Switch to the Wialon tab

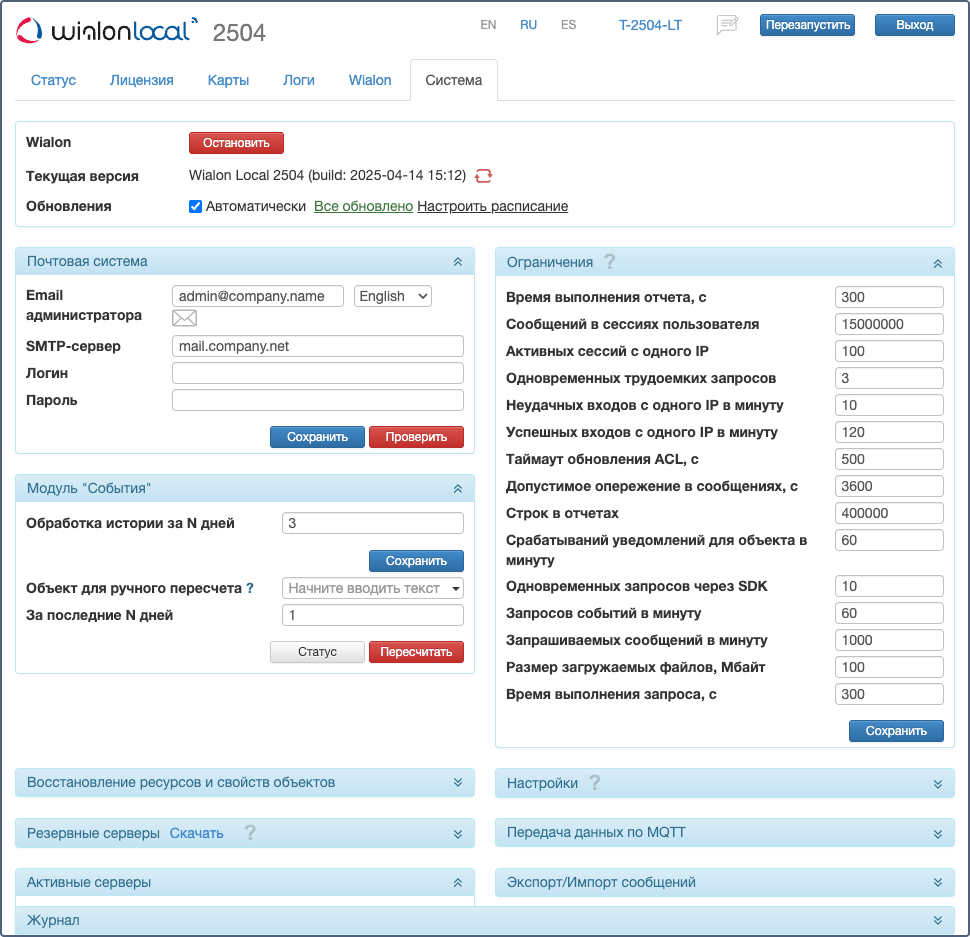coord(370,80)
